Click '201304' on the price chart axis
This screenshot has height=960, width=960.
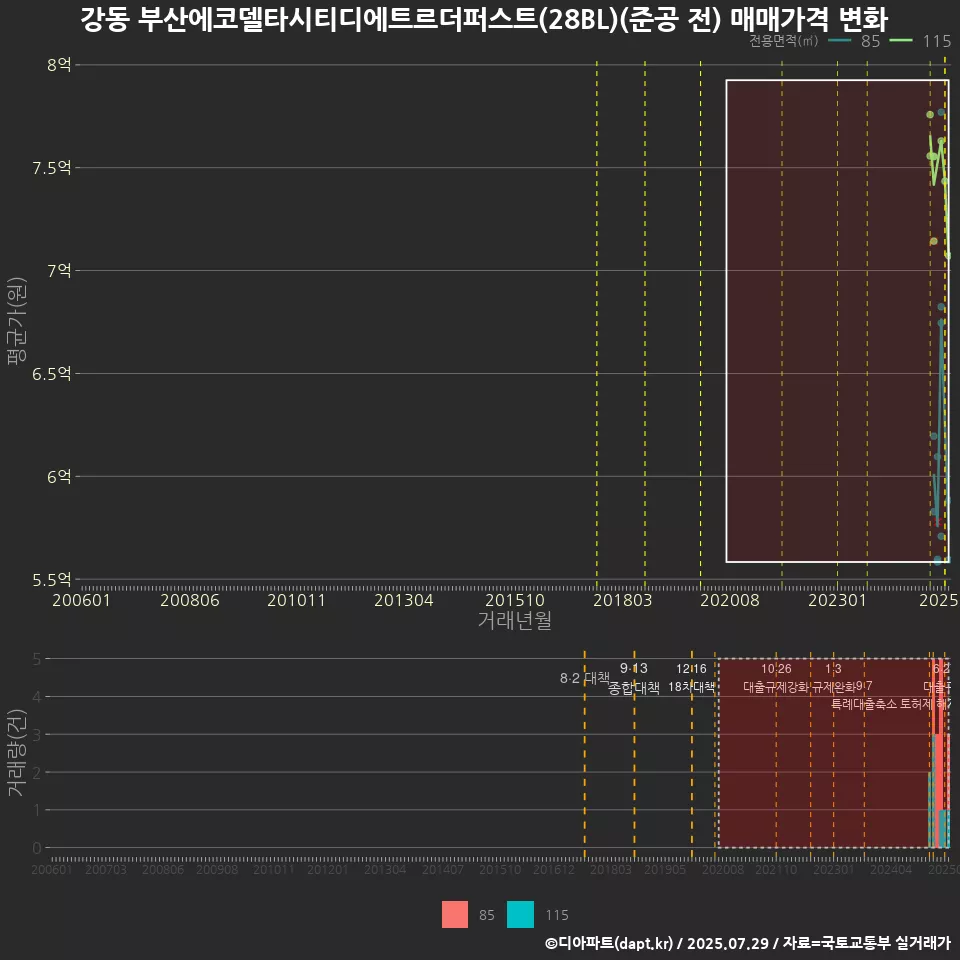pos(403,600)
